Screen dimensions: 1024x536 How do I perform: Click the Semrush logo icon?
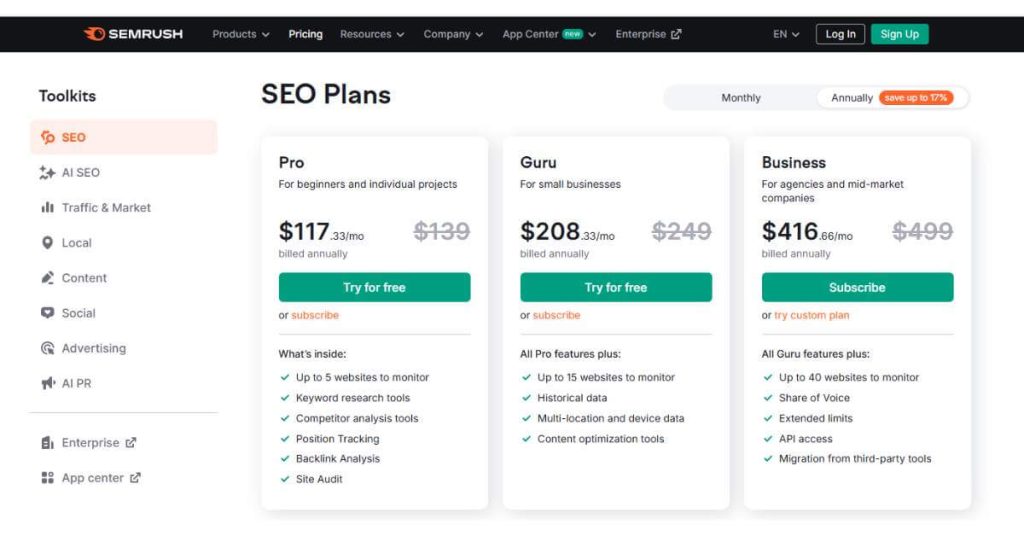95,34
